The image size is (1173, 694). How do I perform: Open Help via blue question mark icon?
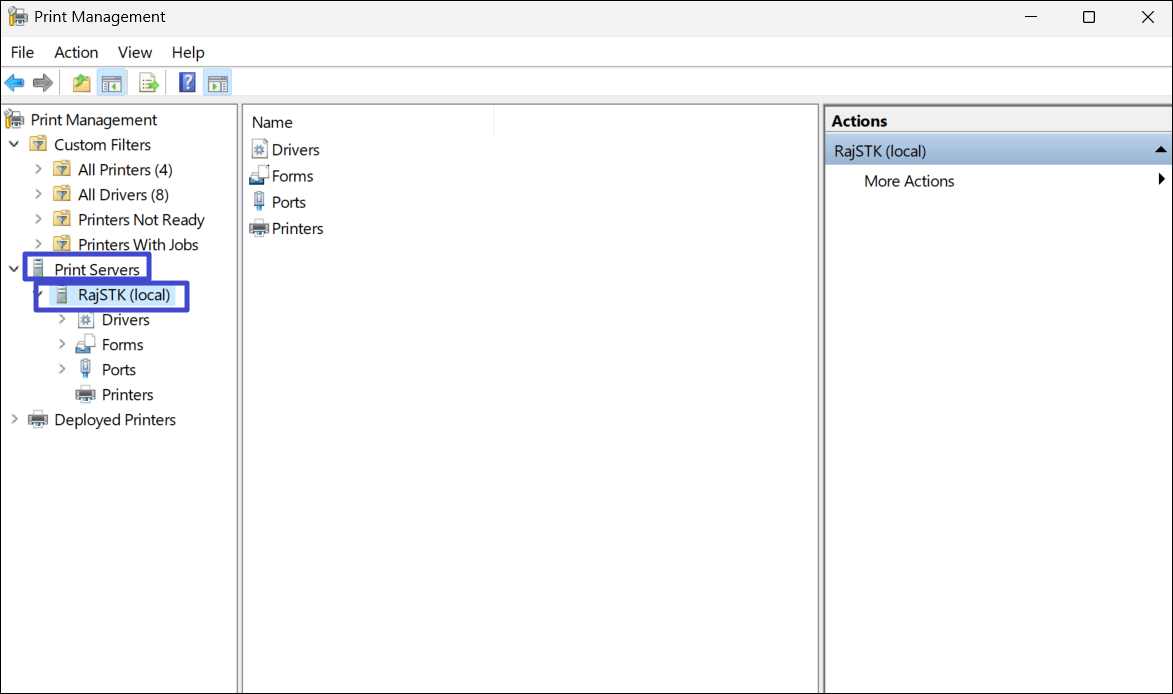(187, 83)
